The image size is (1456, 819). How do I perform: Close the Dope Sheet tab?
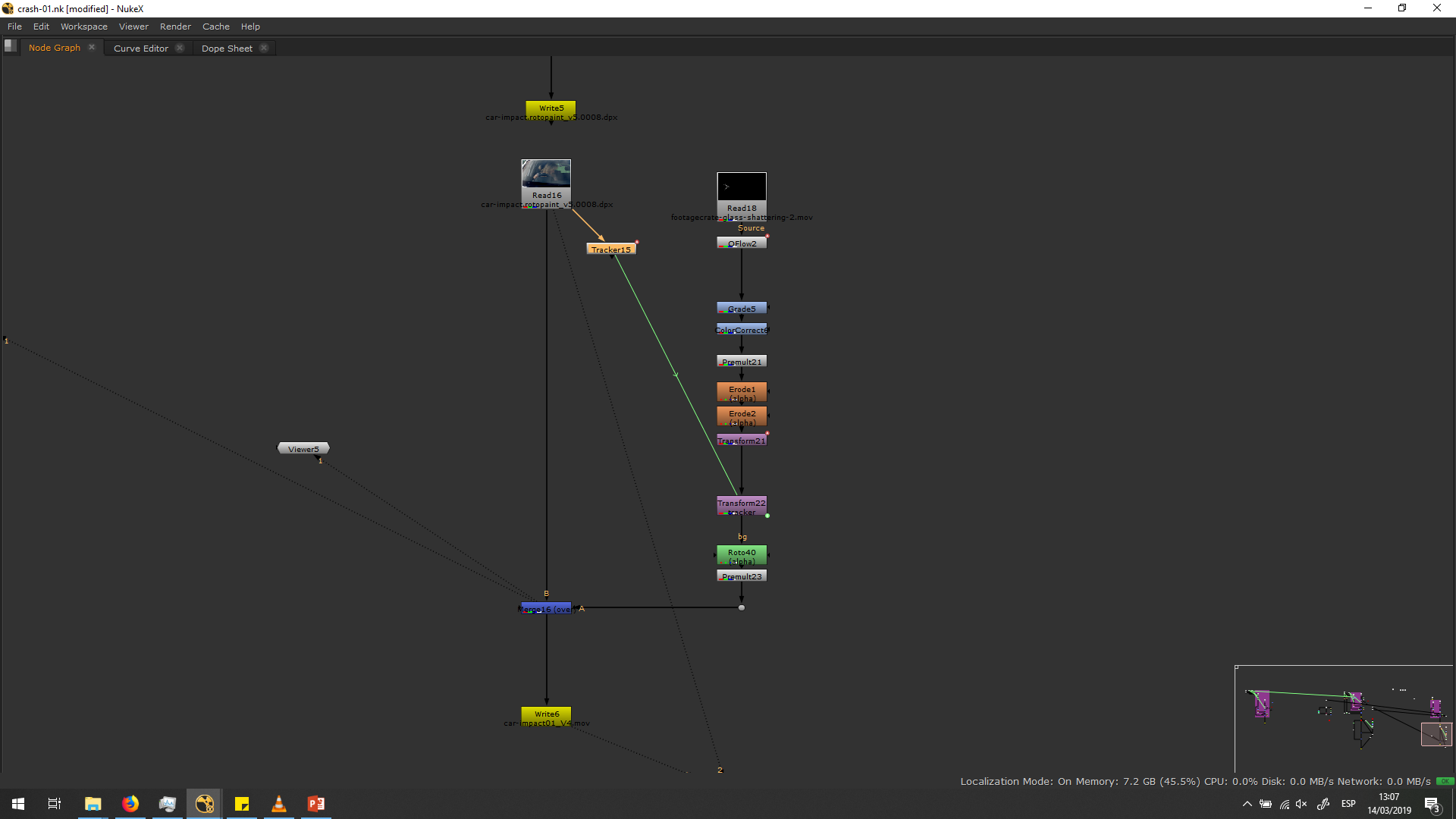coord(264,48)
